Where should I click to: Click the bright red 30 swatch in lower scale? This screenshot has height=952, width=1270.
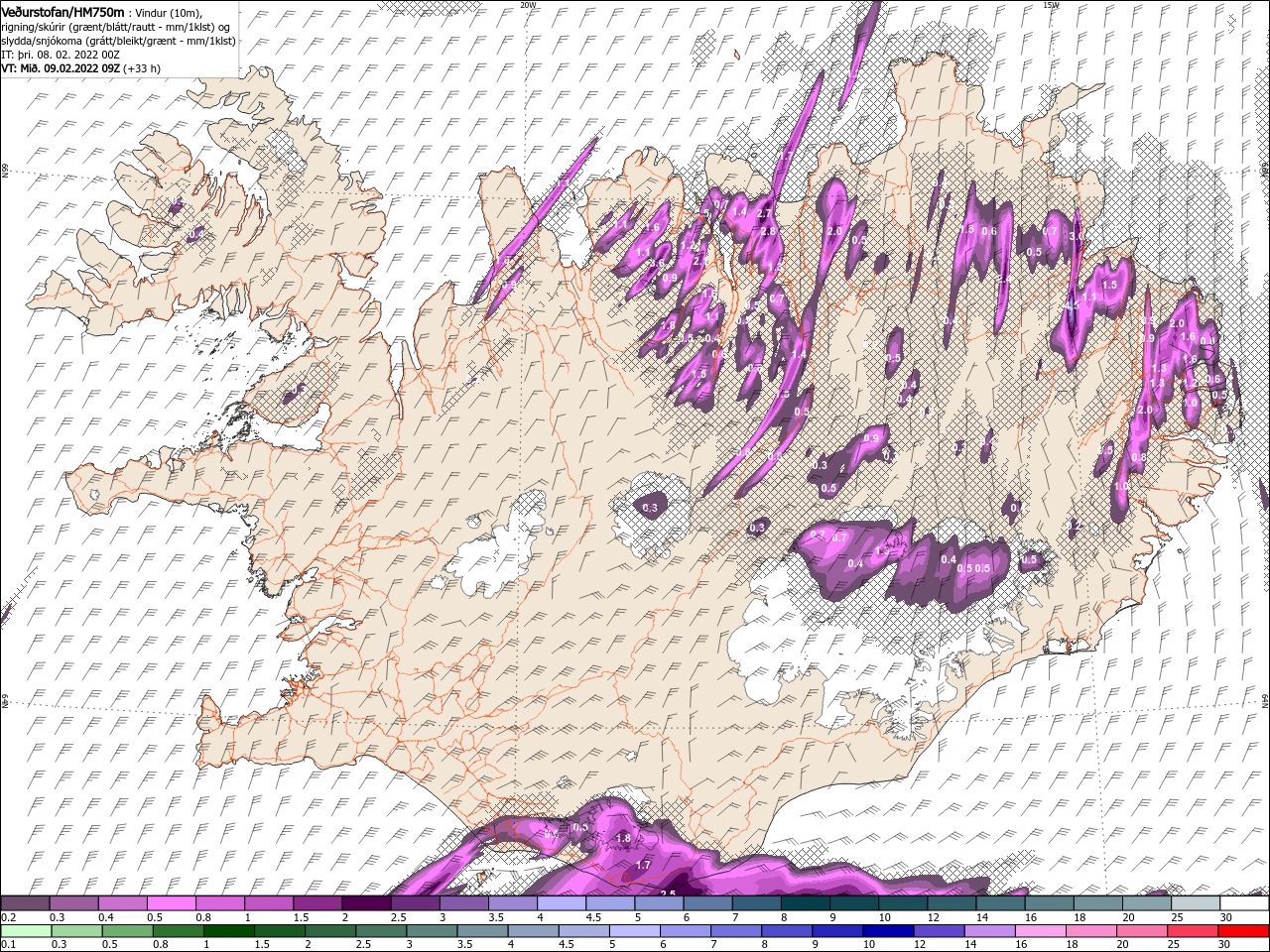click(x=1243, y=931)
